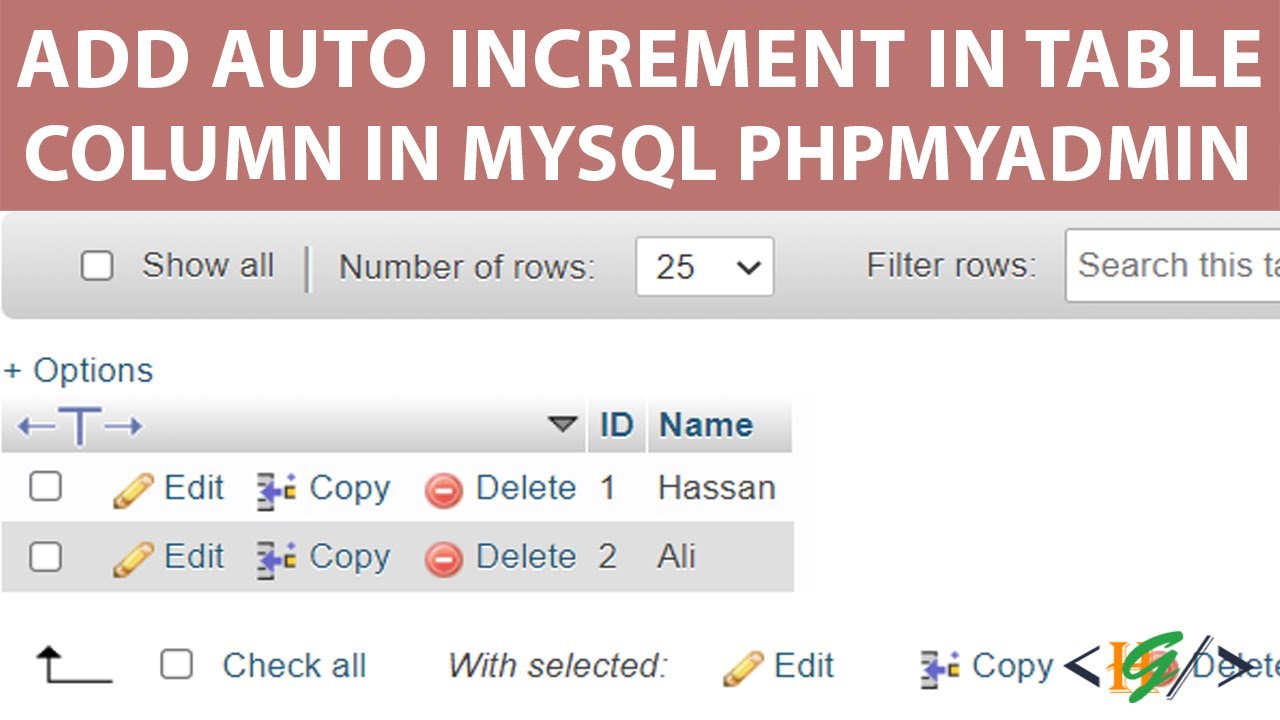The image size is (1280, 720).
Task: Click the full texts arrows toggle icon
Action: 80,427
